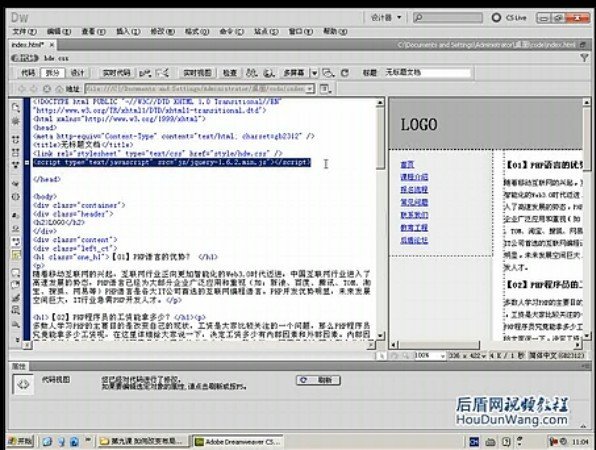The height and width of the screenshot is (450, 596).
Task: Open the Windows 开始 start button
Action: click(x=21, y=441)
